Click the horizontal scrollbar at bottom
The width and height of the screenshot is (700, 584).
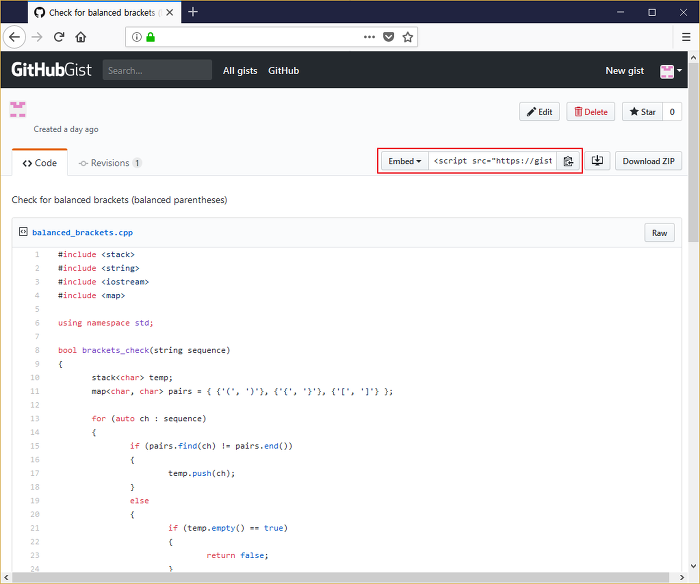click(340, 577)
